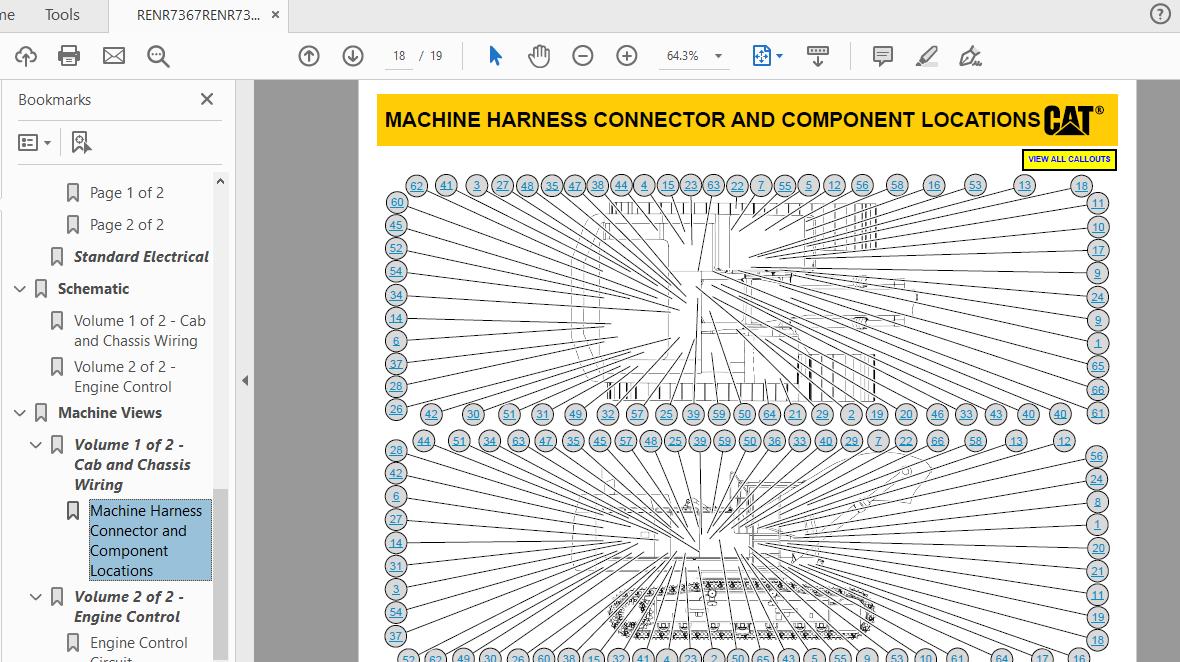Click callout 41 in the top row
Screen dimensions: 1180x662
click(x=446, y=185)
